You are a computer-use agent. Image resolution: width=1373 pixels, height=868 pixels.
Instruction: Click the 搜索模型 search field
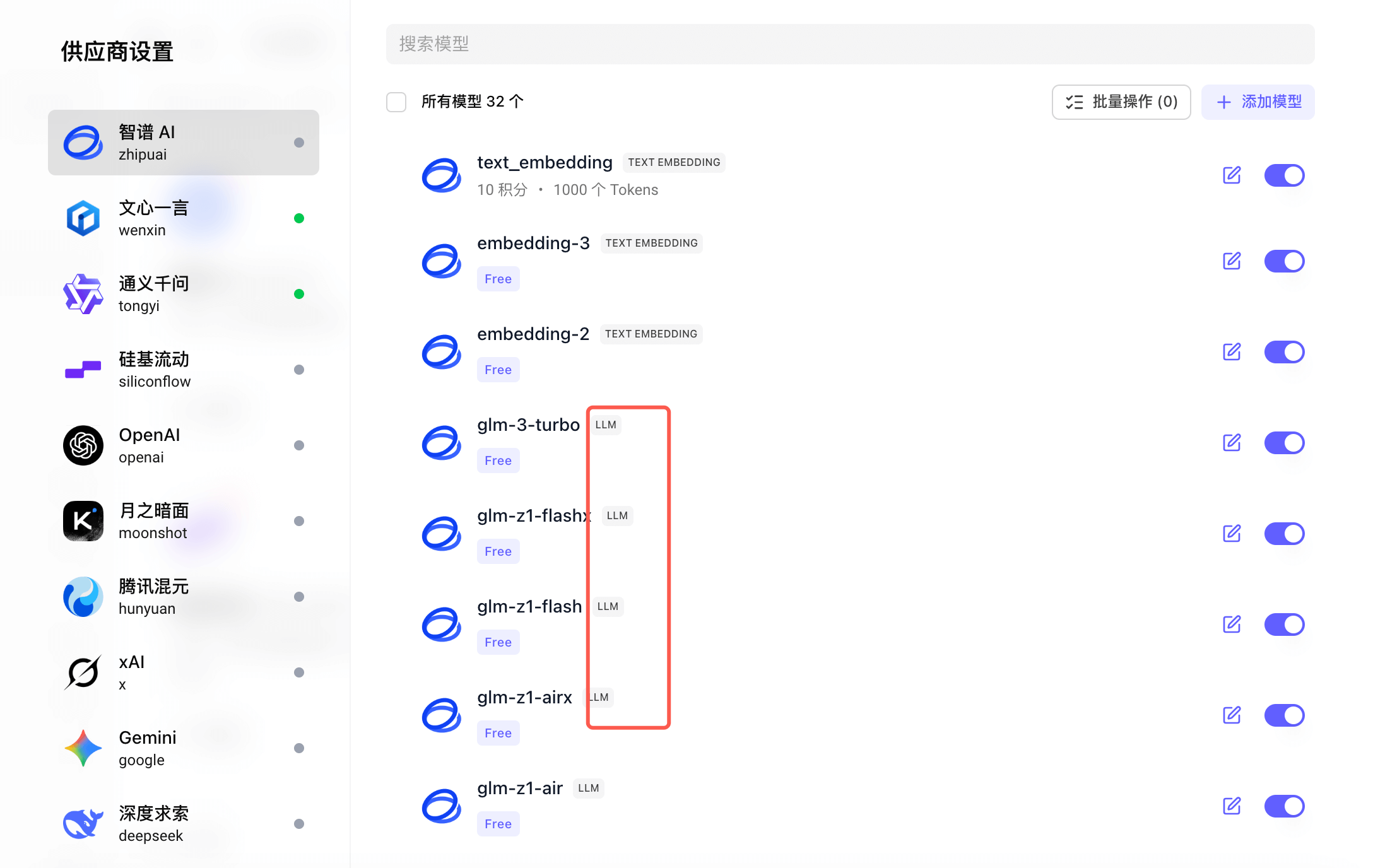point(850,44)
